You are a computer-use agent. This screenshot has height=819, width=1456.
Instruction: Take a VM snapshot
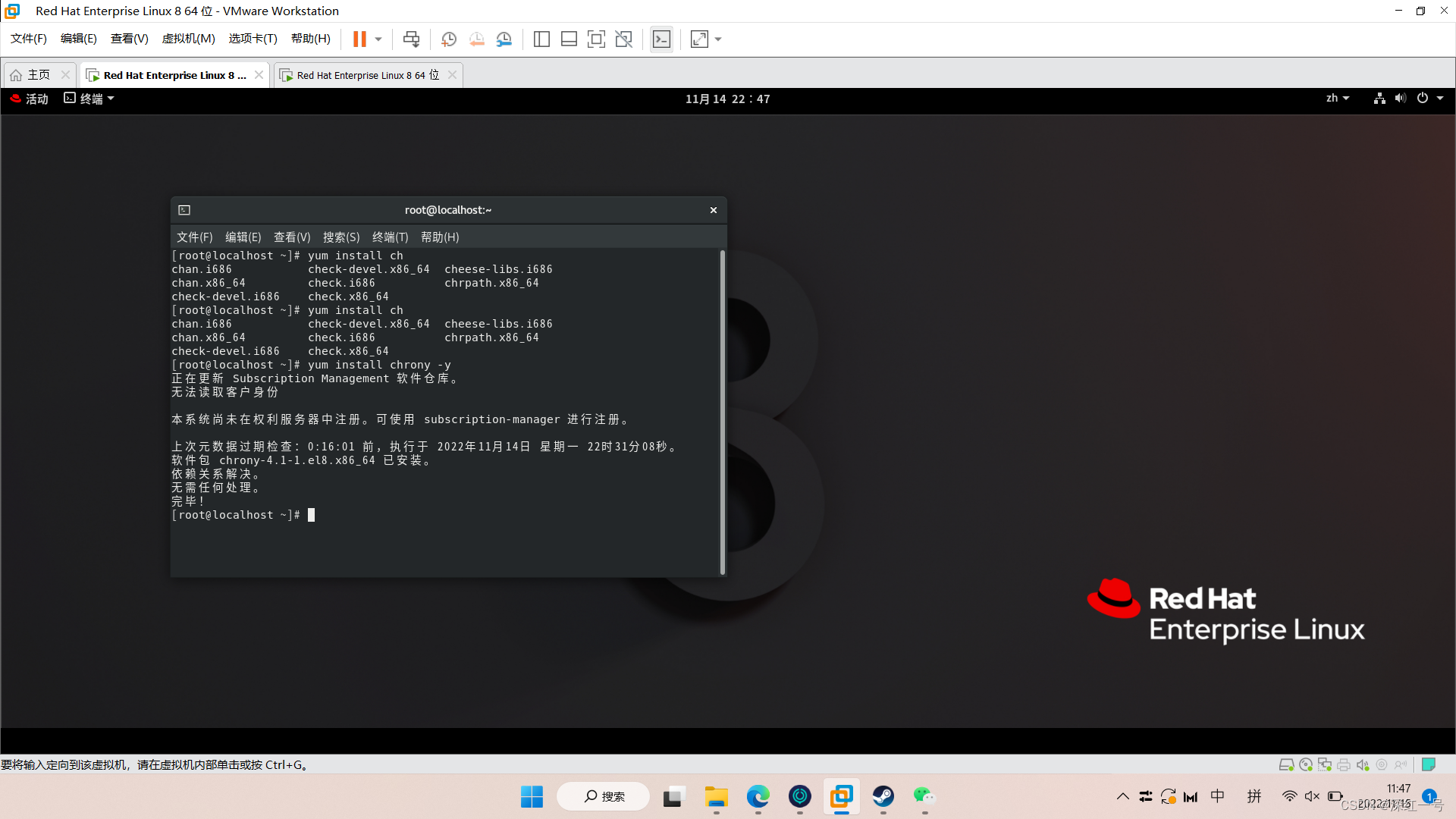point(448,39)
